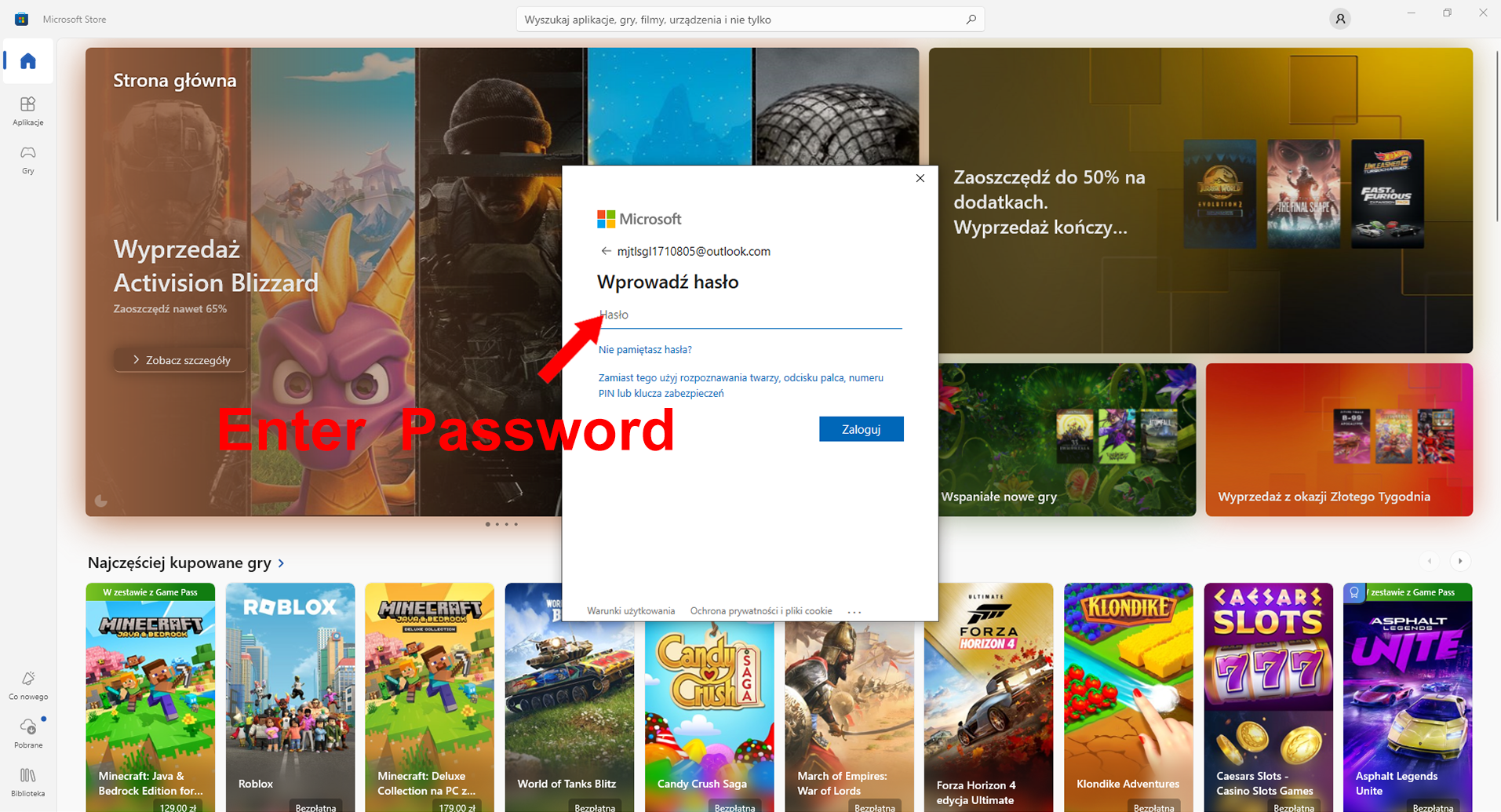Open March of Empires: War of Lords tile
The height and width of the screenshot is (812, 1501).
click(x=849, y=718)
